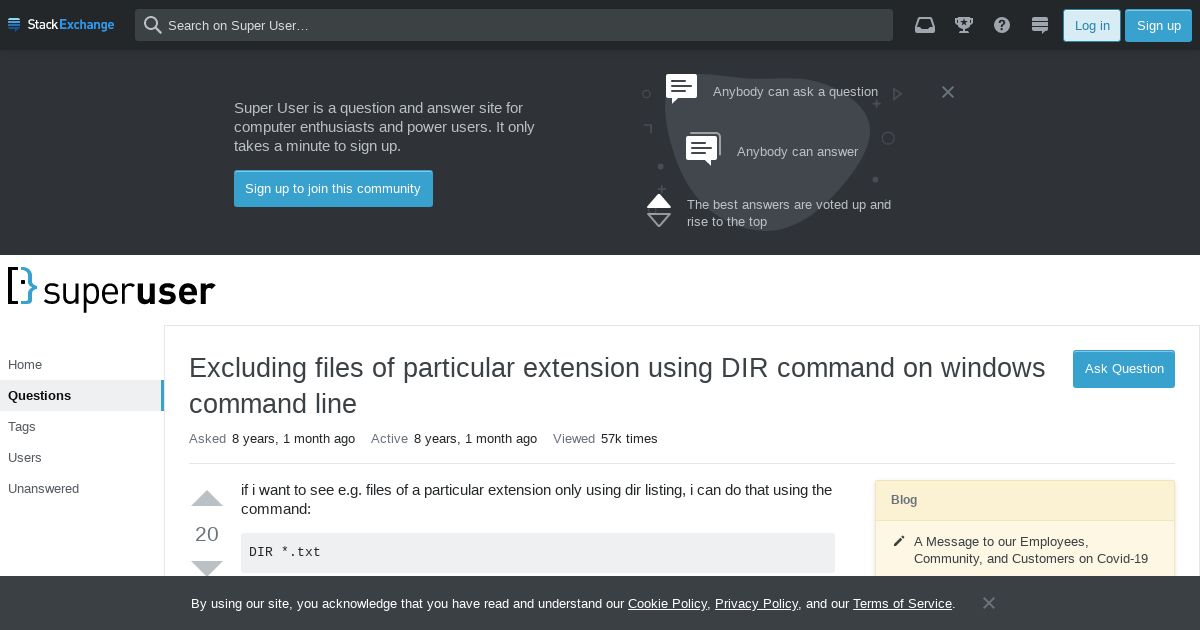Open the Cookie Policy link

pyautogui.click(x=667, y=604)
